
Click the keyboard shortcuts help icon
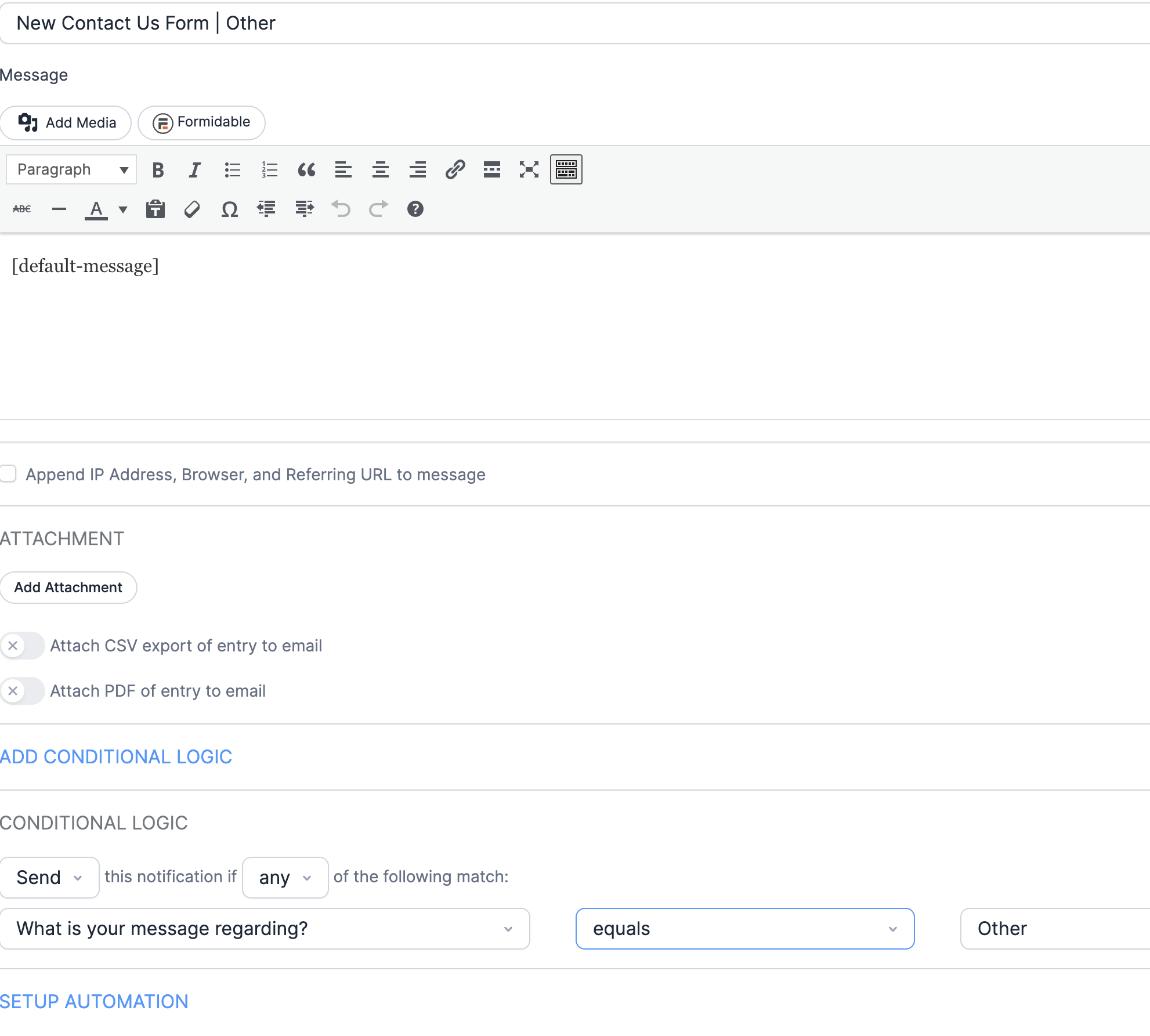click(415, 209)
